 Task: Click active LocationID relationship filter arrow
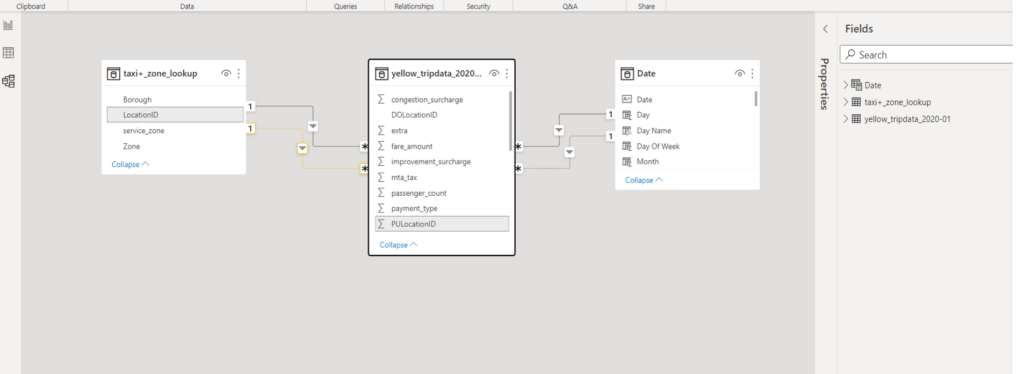313,126
